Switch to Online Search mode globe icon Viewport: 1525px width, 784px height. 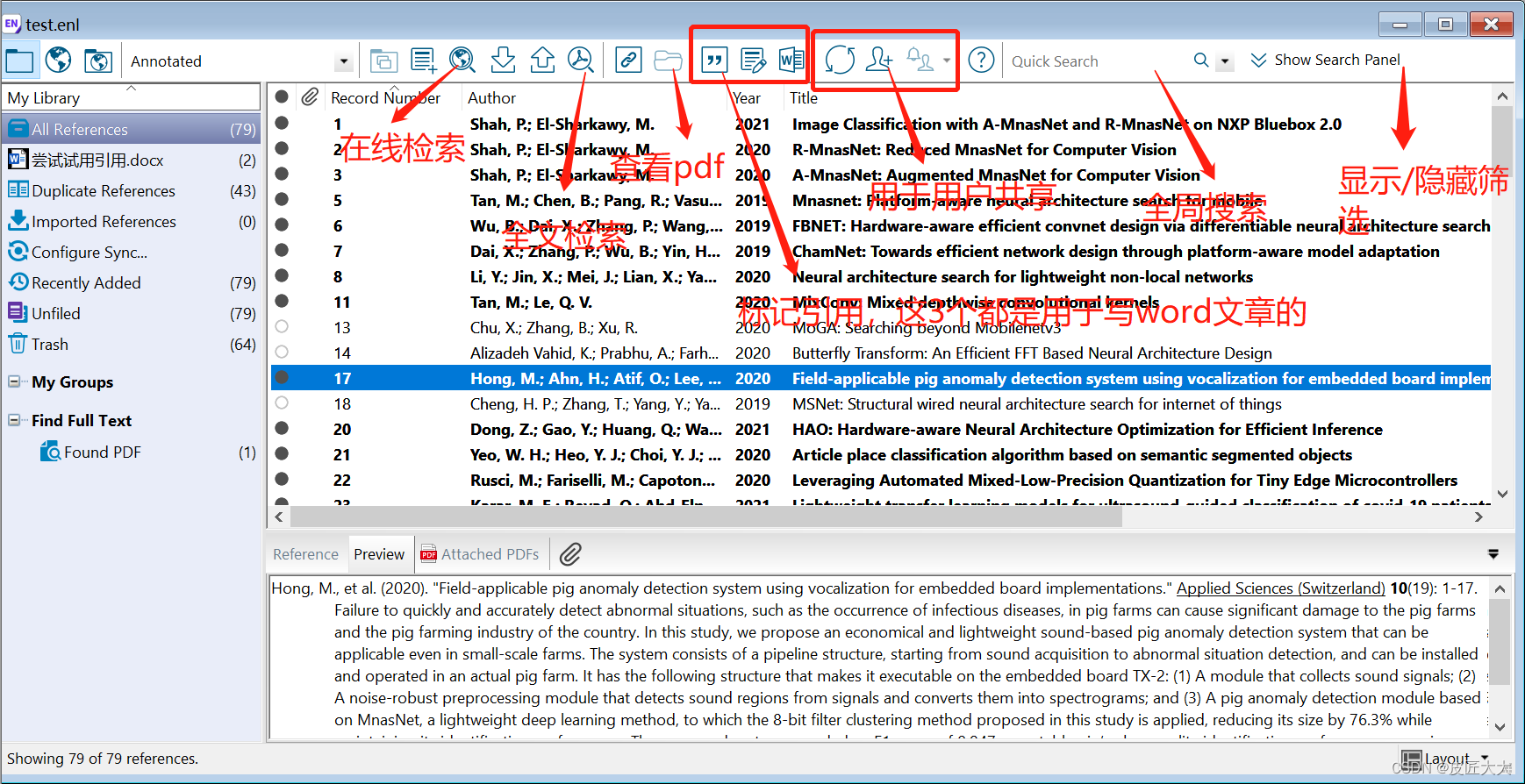pyautogui.click(x=59, y=61)
